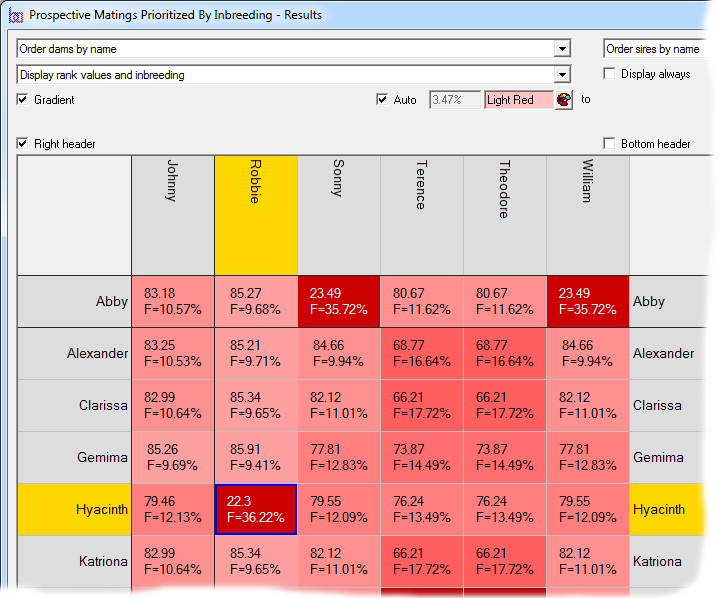The height and width of the screenshot is (598, 719).
Task: Toggle the Right header checkbox
Action: (22, 144)
